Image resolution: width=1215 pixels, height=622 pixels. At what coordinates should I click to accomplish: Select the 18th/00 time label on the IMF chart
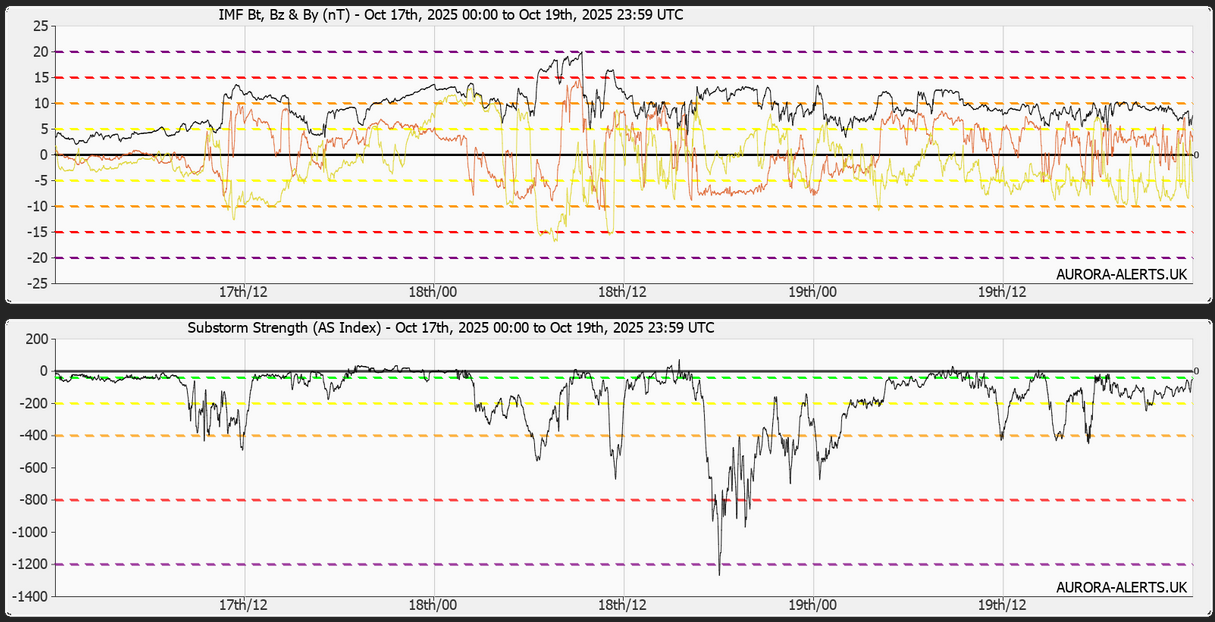(x=433, y=292)
